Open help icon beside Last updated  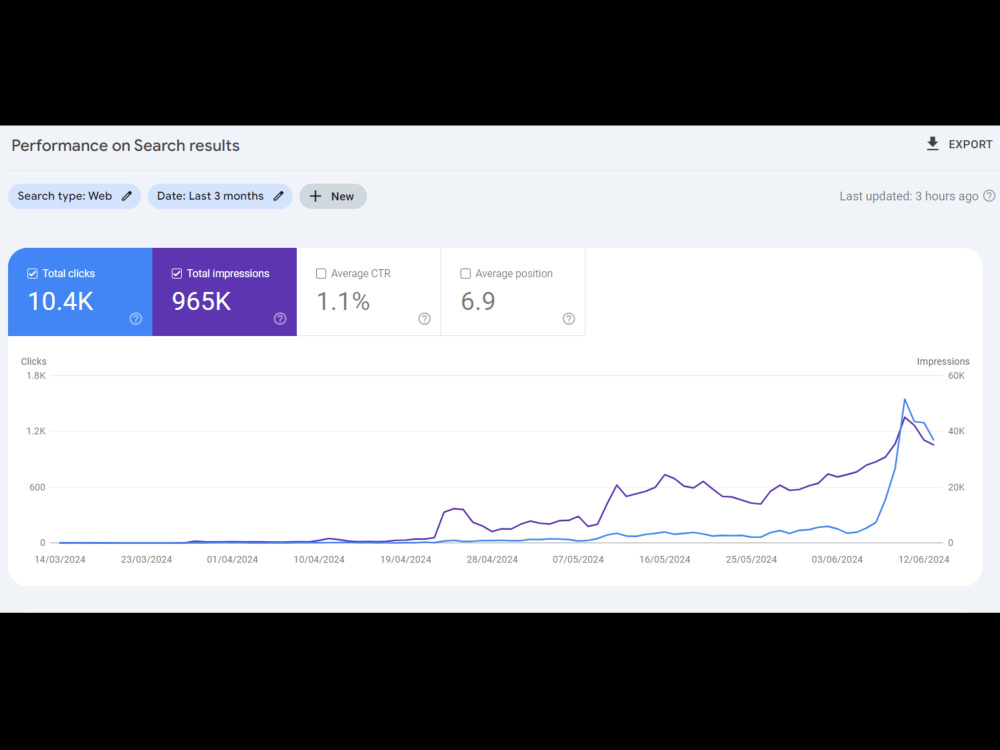(989, 196)
